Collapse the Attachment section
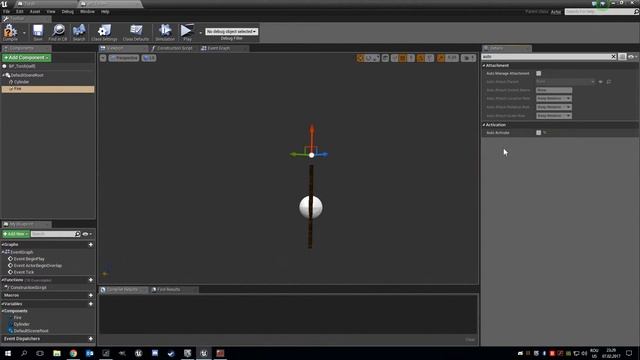Viewport: 640px width, 360px height. coord(484,66)
